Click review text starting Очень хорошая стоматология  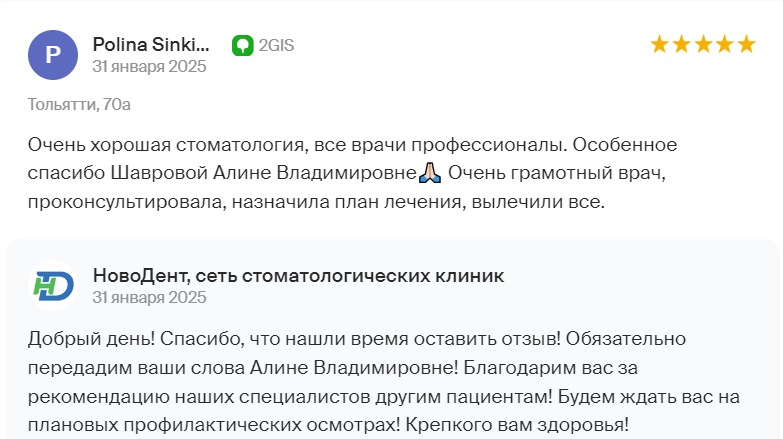tap(353, 173)
